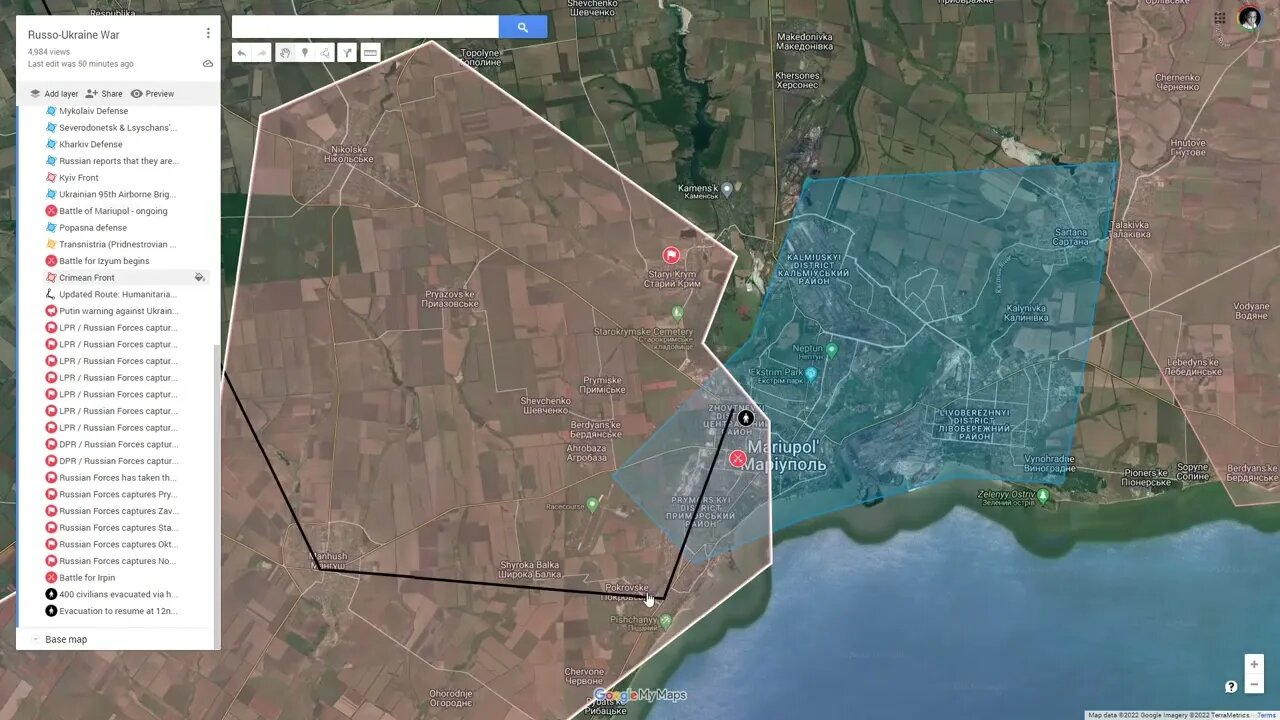
Task: Click the Zelenyy Ostriv green marker
Action: coord(1044,496)
